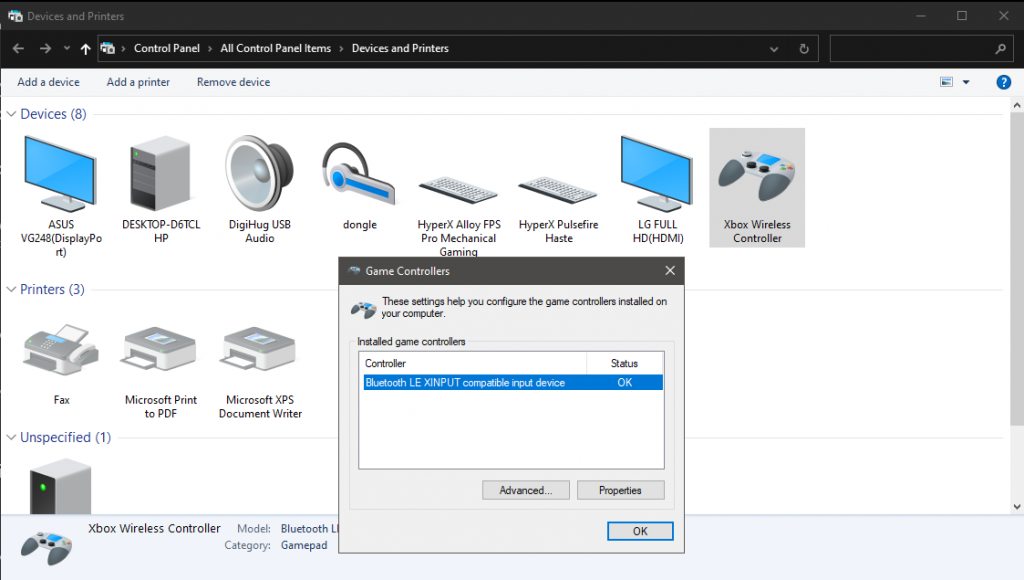Viewport: 1024px width, 580px height.
Task: Select the HyperX Alloy FPS Pro keyboard
Action: [x=458, y=214]
